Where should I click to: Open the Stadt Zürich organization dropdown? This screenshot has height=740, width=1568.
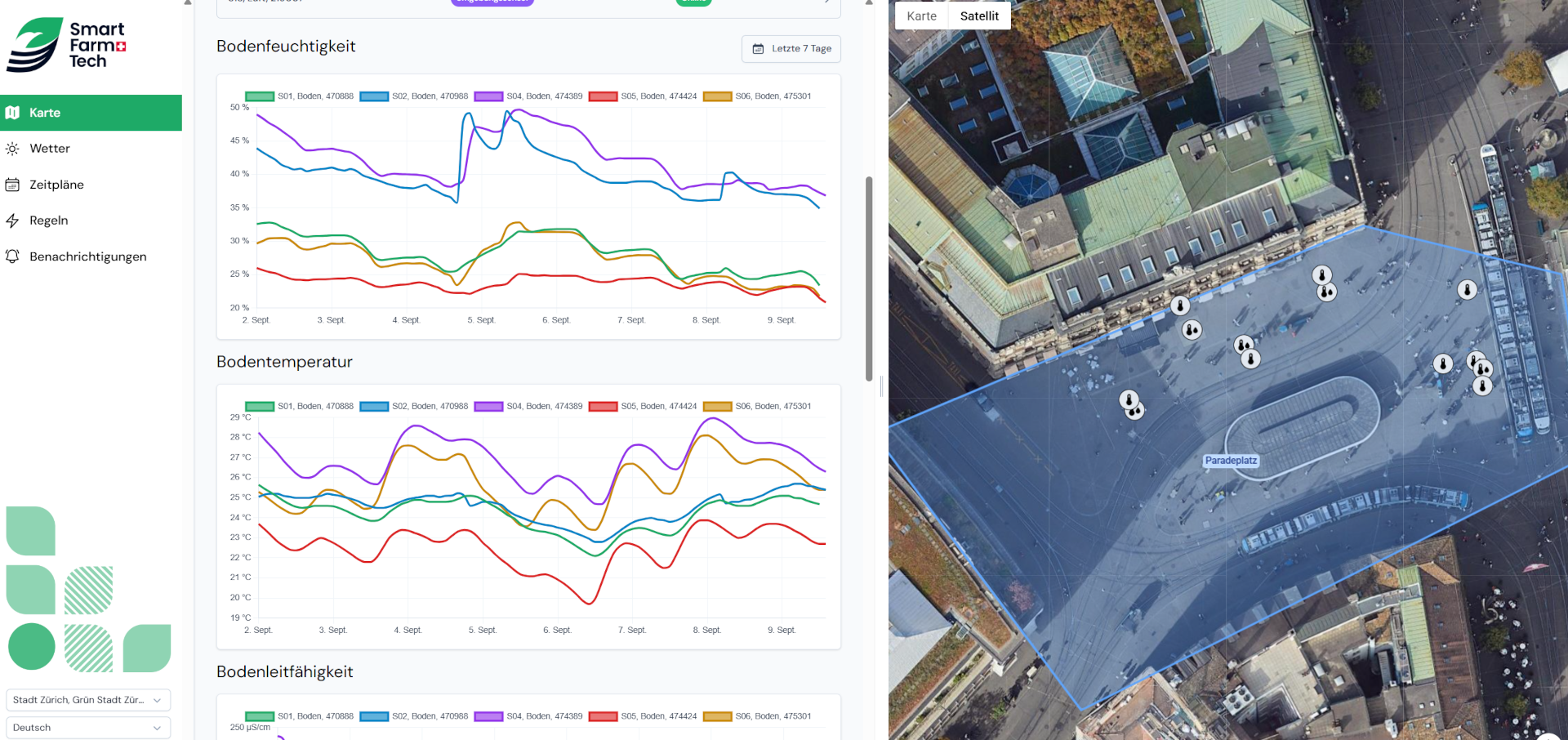click(88, 700)
